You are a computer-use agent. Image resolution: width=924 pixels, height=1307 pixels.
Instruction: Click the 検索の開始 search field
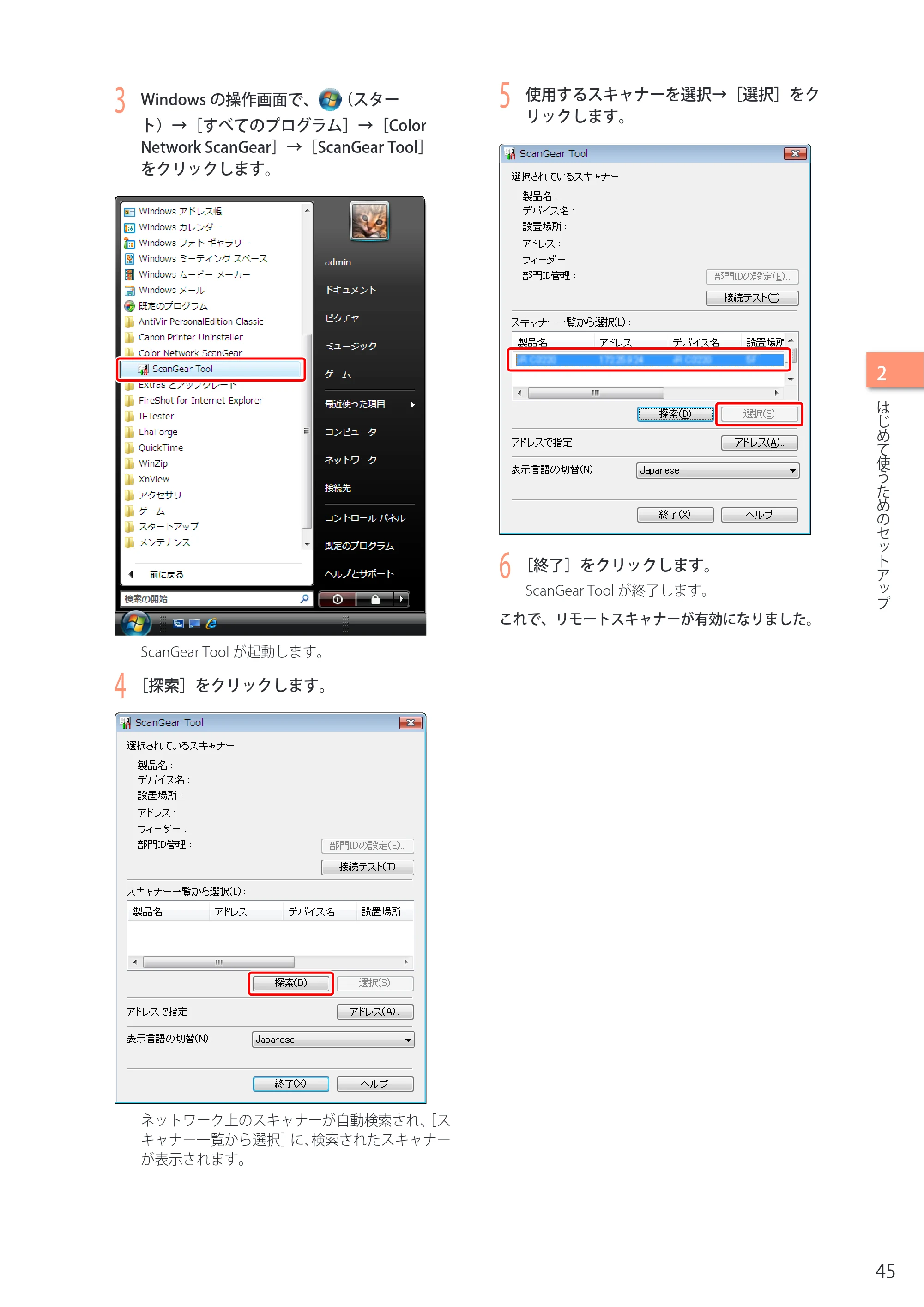216,599
